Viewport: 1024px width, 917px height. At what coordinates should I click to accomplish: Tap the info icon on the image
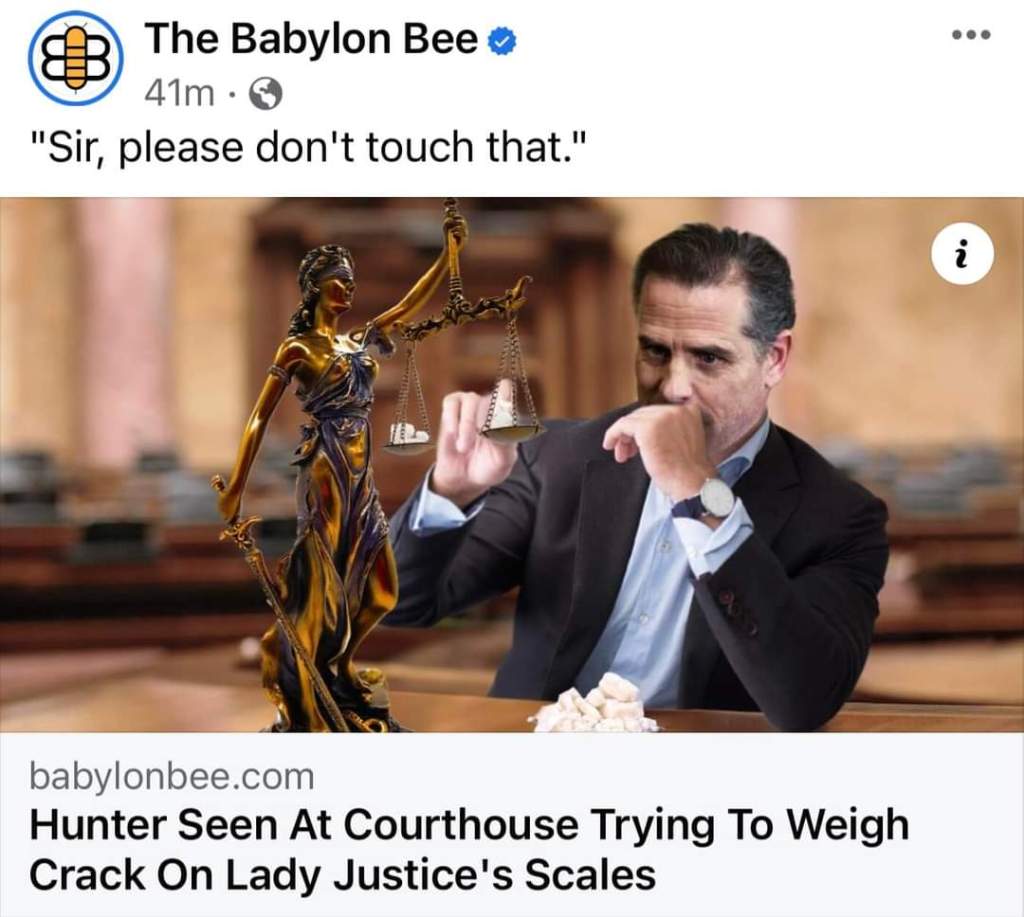[x=964, y=253]
